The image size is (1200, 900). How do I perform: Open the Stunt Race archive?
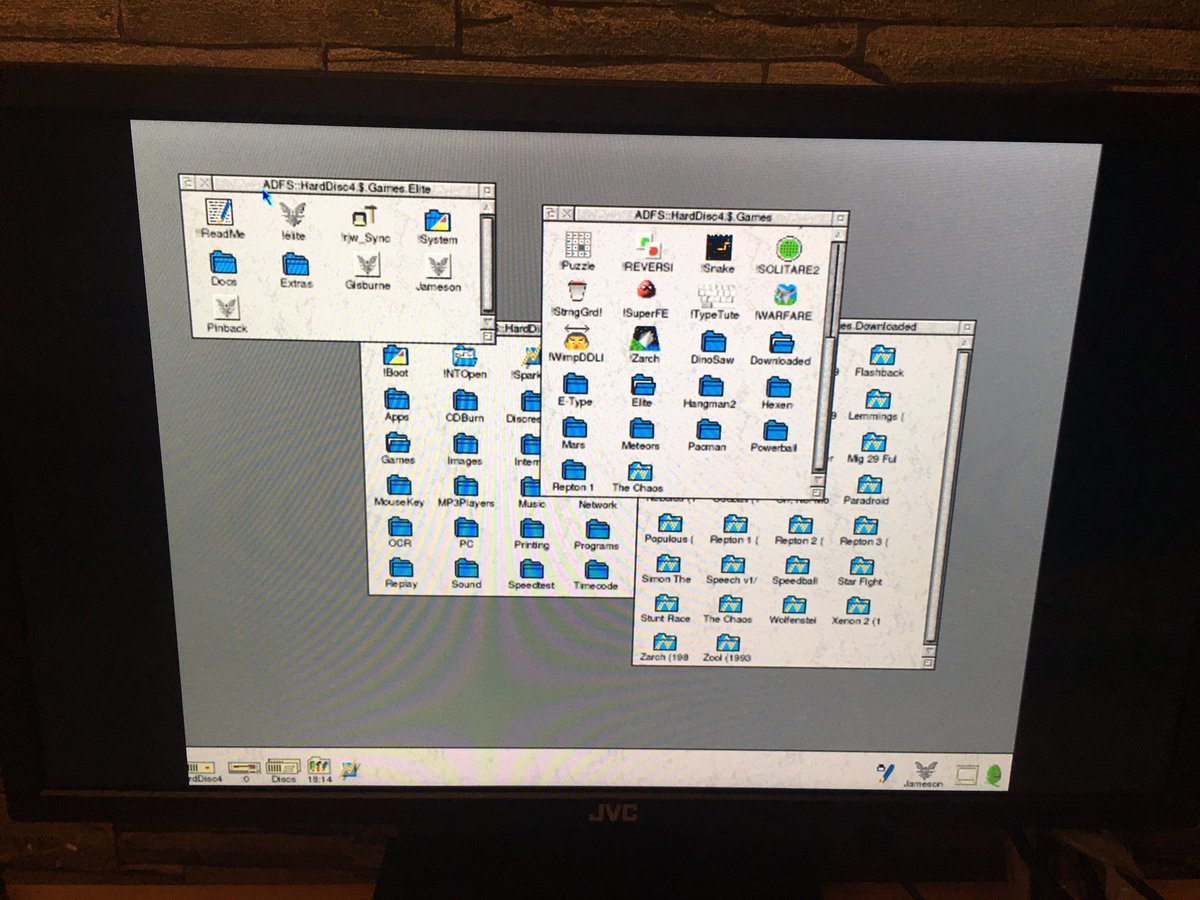tap(666, 603)
